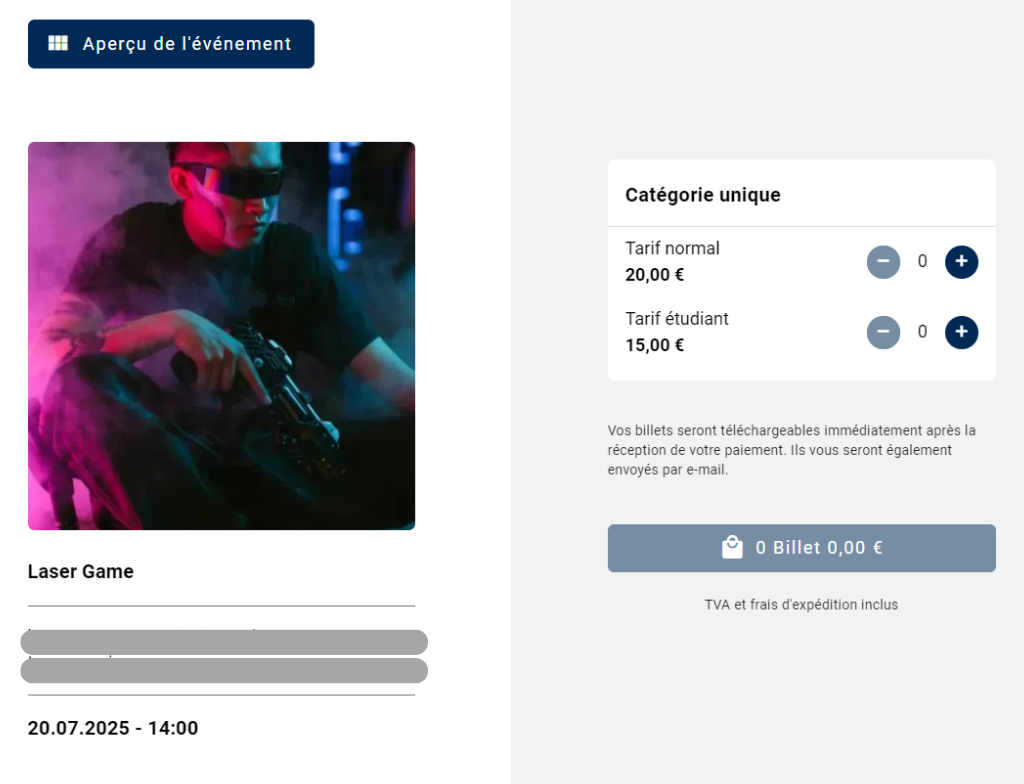Click the Tarif étudiant quantity value
Viewport: 1024px width, 784px height.
(x=922, y=332)
